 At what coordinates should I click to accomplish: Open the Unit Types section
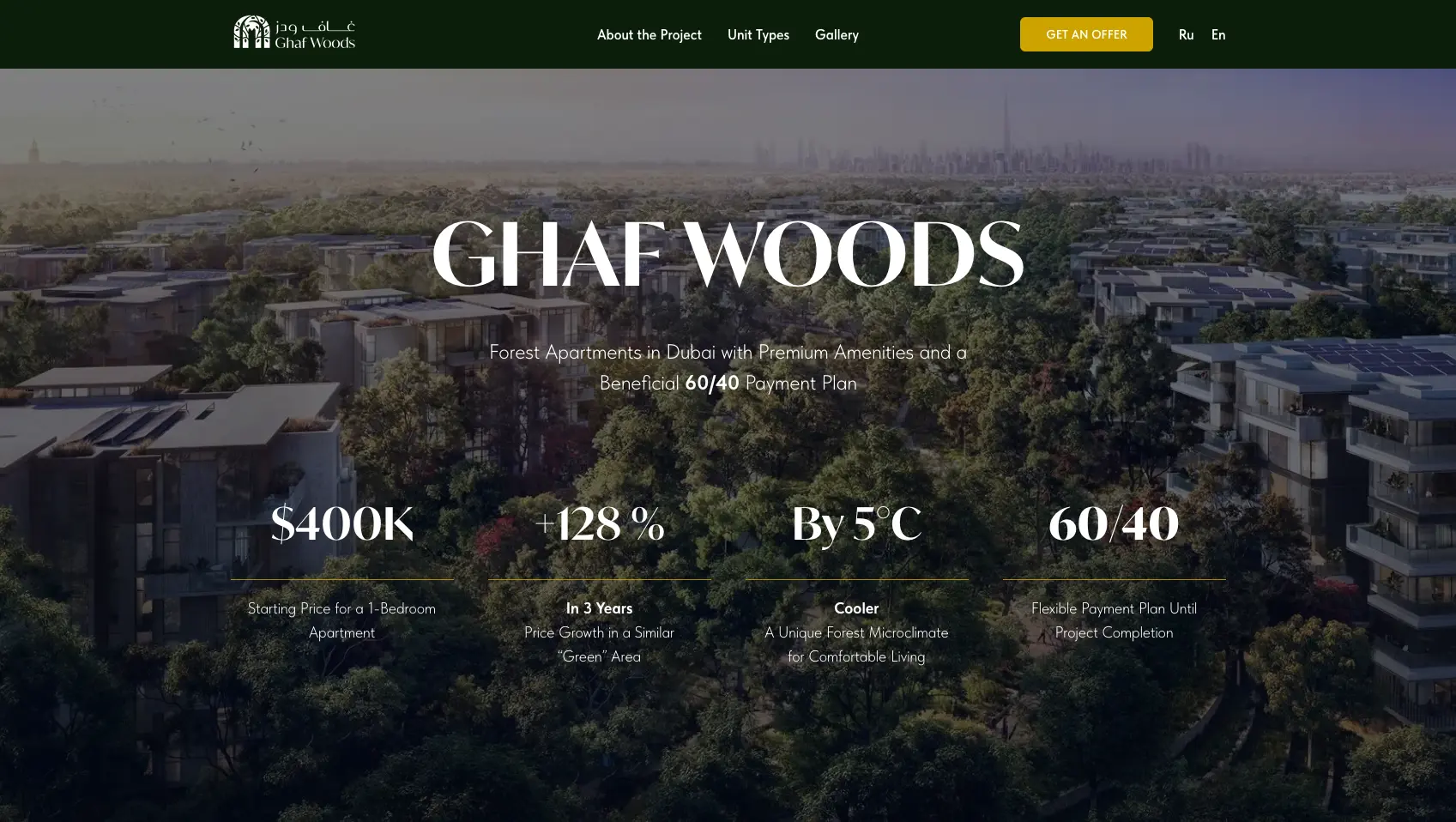pyautogui.click(x=758, y=34)
